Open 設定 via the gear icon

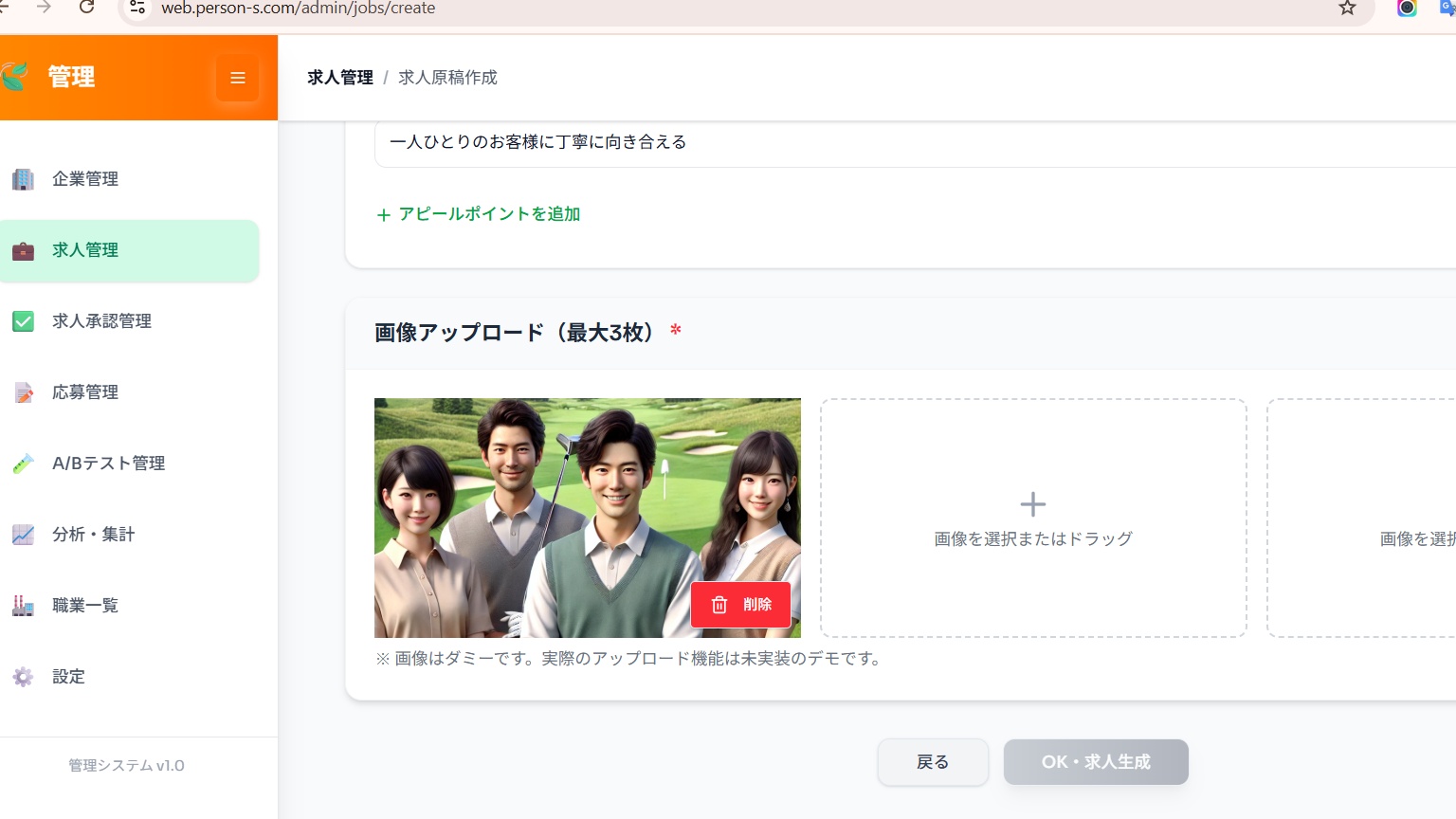(23, 677)
